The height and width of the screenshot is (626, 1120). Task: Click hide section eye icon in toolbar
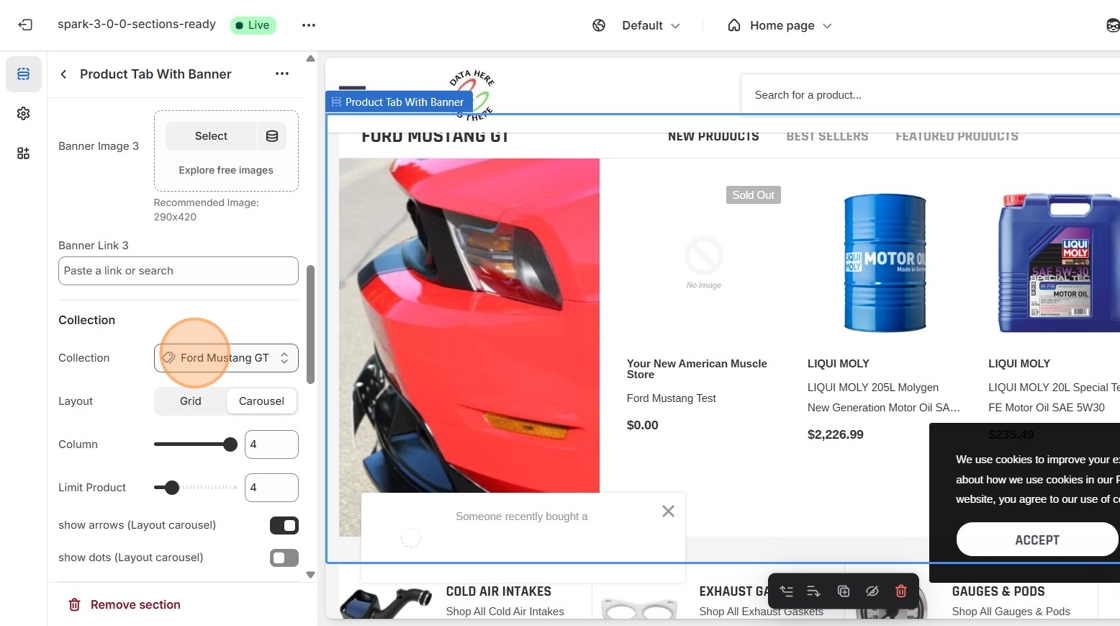coord(872,591)
